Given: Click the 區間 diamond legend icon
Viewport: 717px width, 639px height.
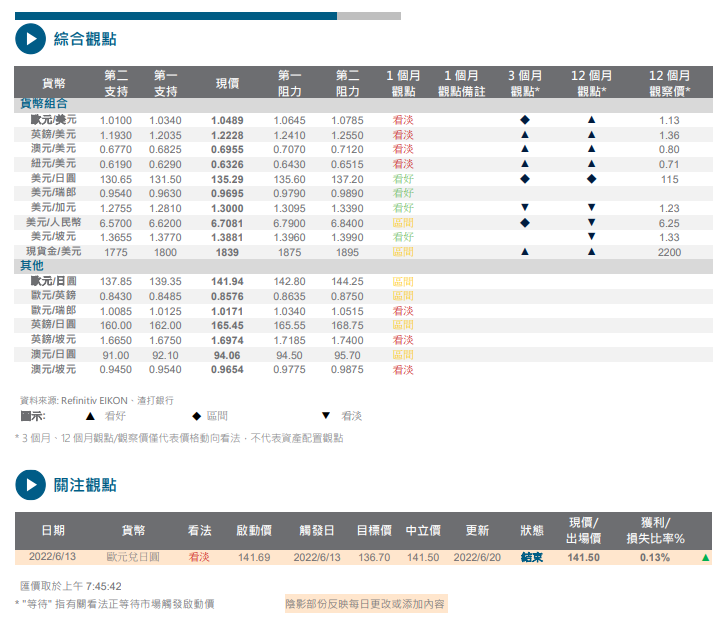Looking at the screenshot, I should tap(196, 416).
